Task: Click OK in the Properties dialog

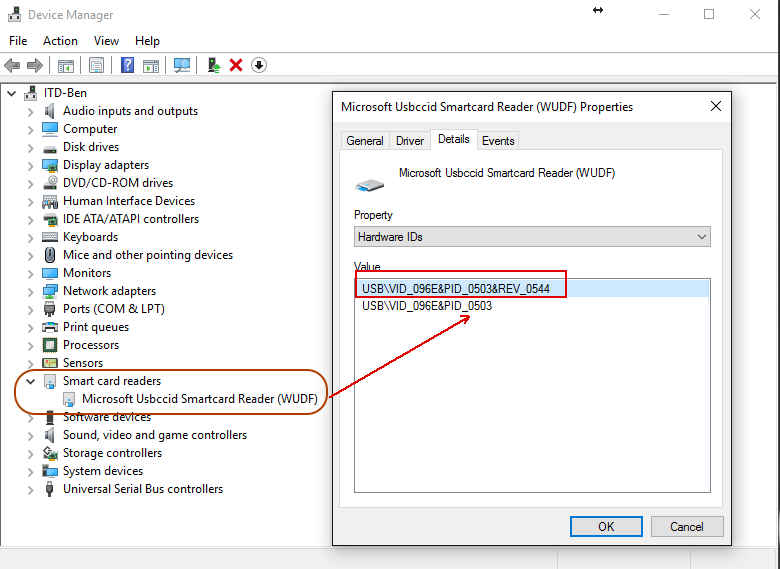Action: (x=606, y=527)
